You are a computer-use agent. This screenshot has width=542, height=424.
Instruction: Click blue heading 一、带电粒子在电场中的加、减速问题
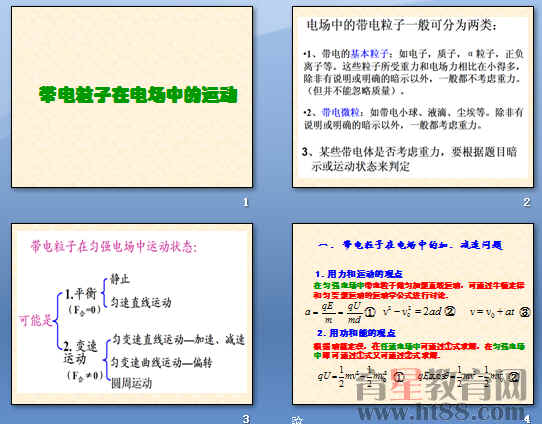(410, 245)
